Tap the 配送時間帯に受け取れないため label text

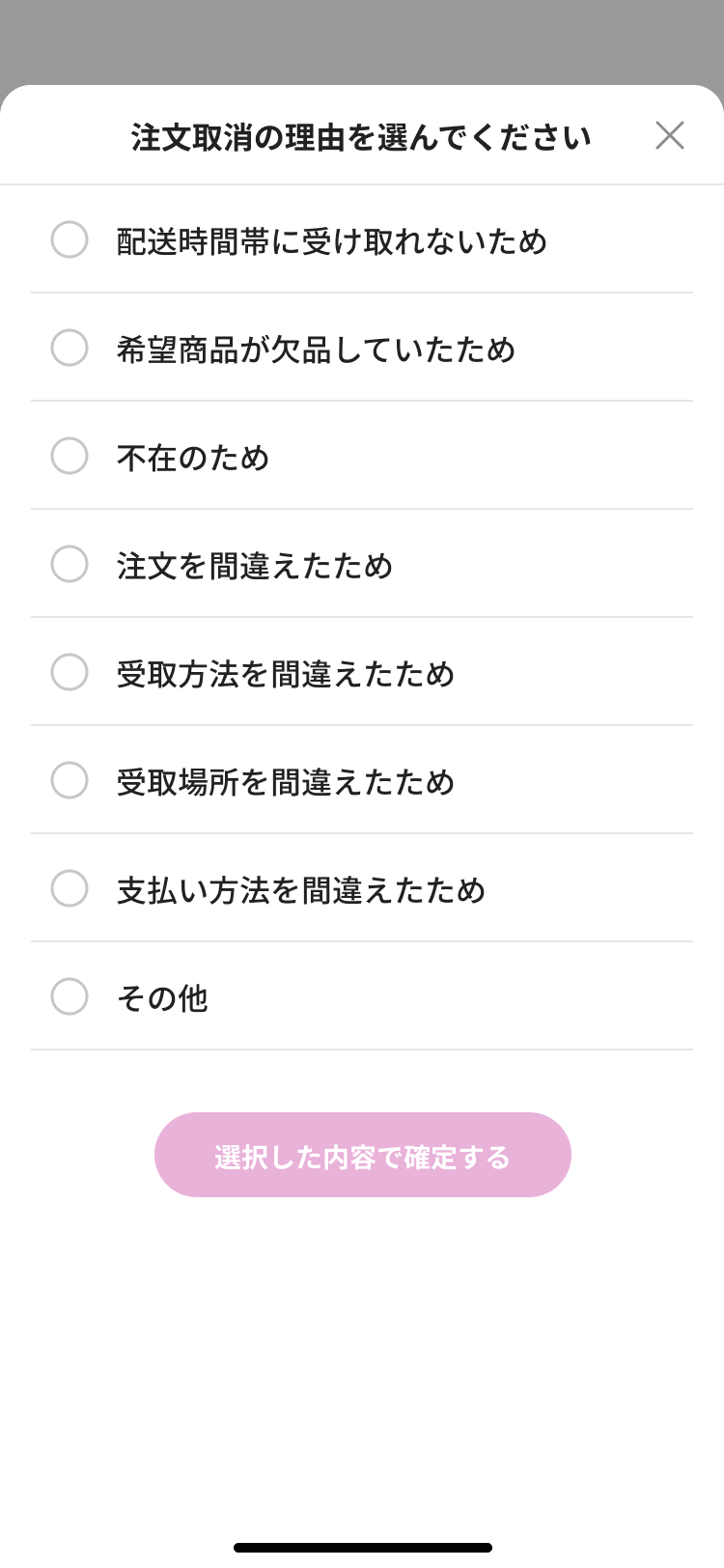pyautogui.click(x=331, y=241)
